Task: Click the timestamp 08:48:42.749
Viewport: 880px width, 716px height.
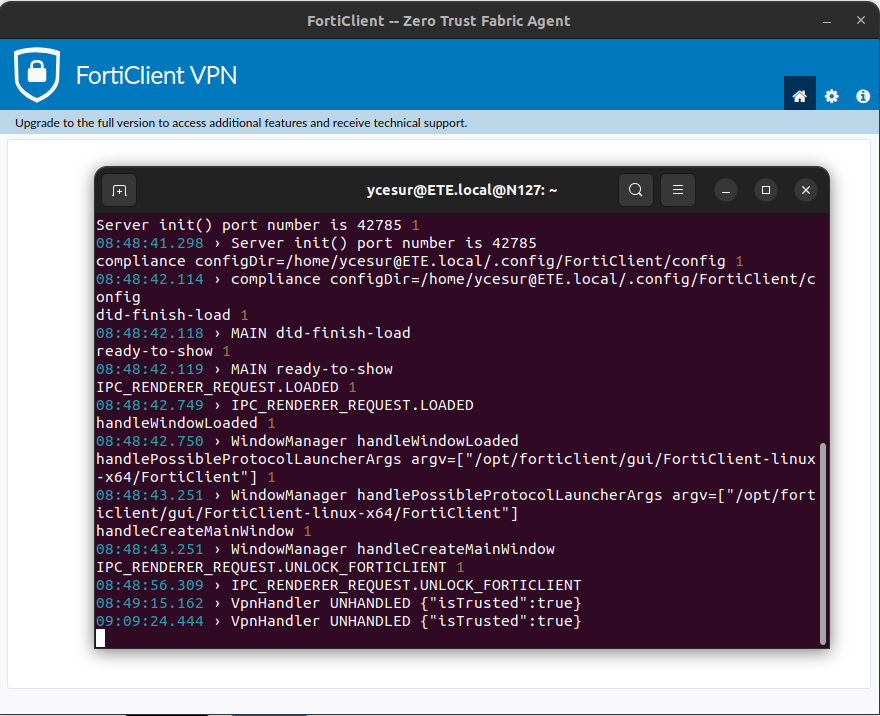Action: 150,405
